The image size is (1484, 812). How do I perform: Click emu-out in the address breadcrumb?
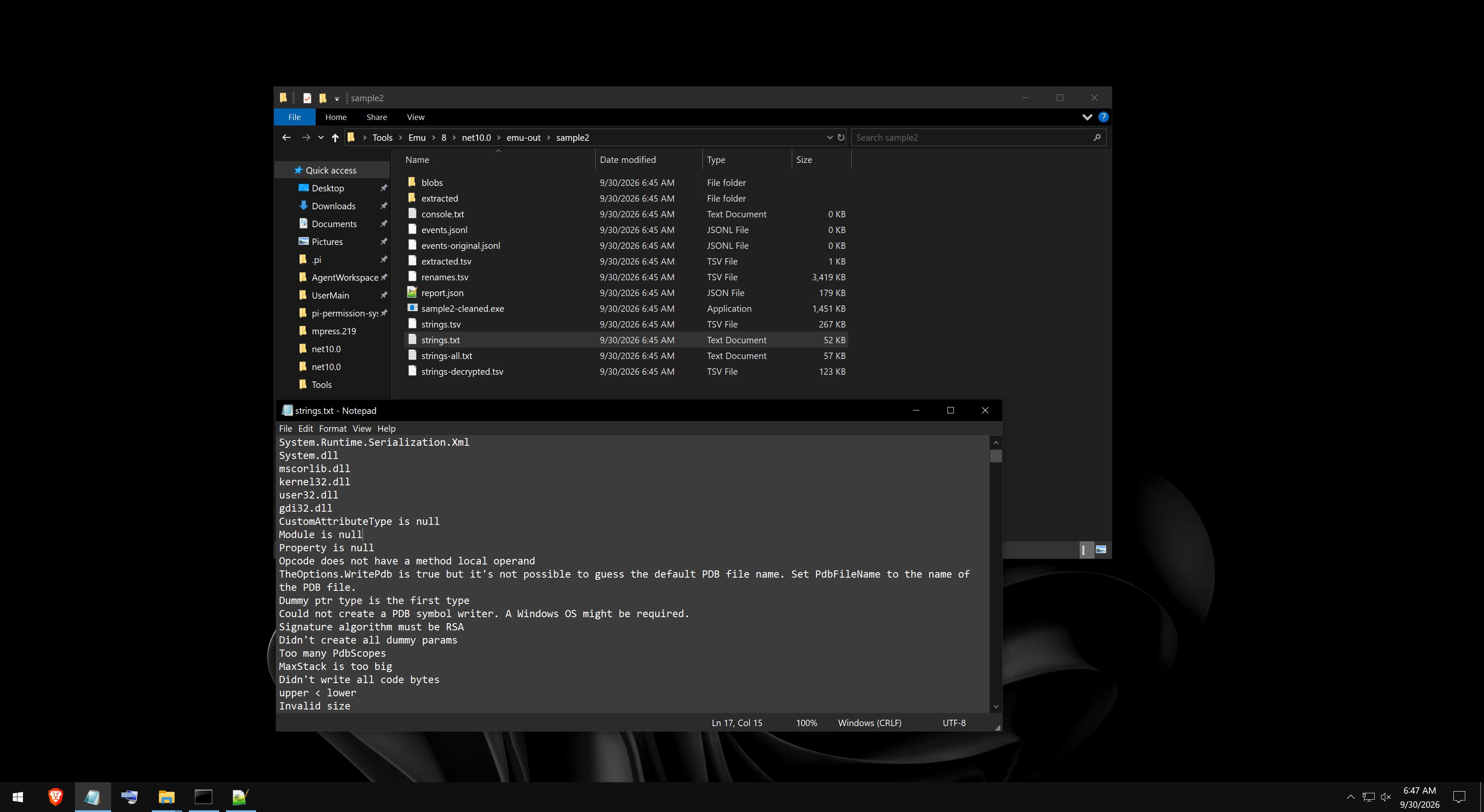point(523,137)
